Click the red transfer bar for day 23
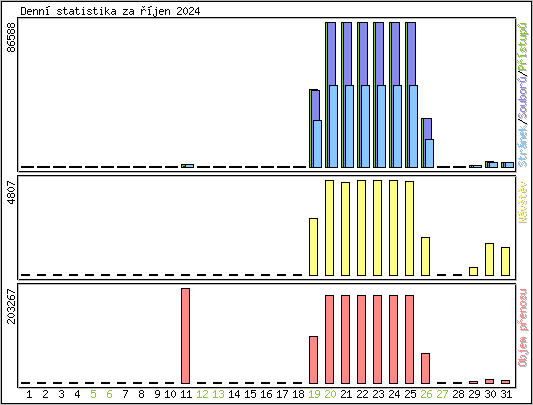 coord(377,339)
